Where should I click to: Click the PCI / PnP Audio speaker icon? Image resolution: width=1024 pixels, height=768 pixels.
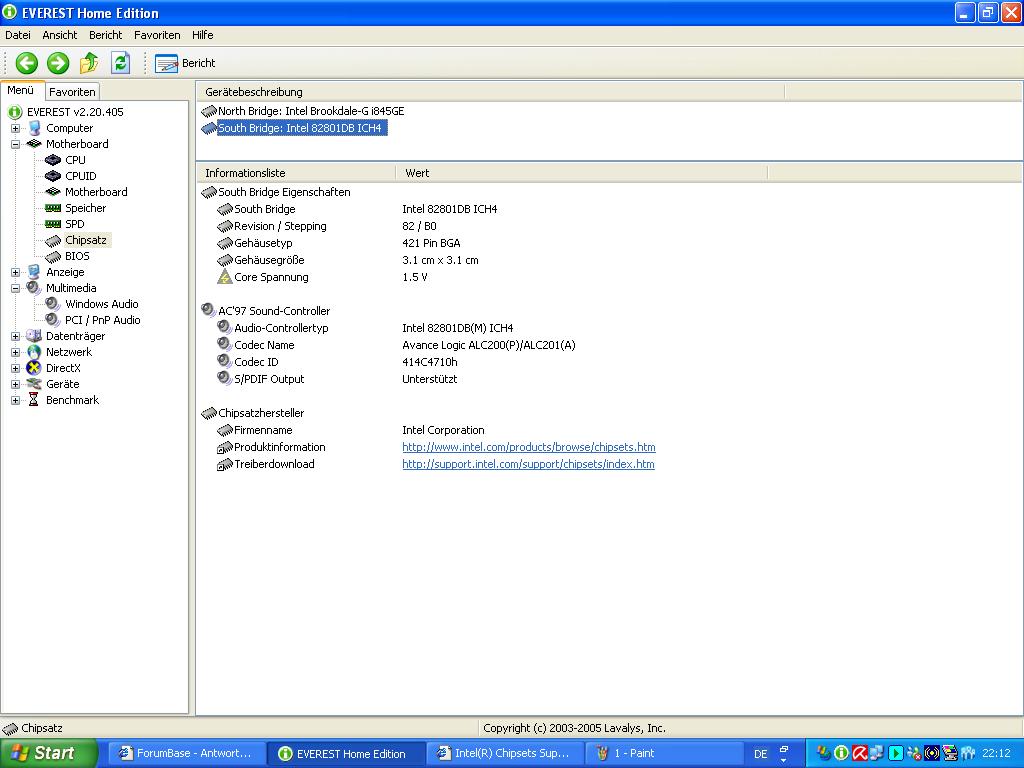coord(53,320)
